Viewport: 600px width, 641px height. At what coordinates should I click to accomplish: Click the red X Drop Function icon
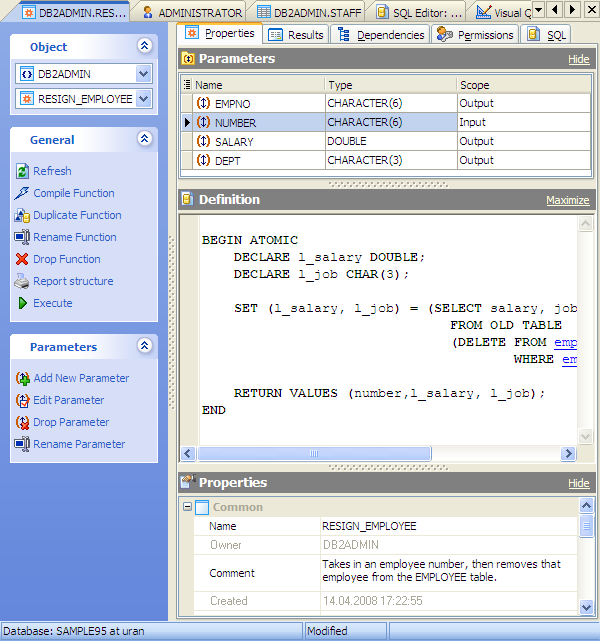22,259
